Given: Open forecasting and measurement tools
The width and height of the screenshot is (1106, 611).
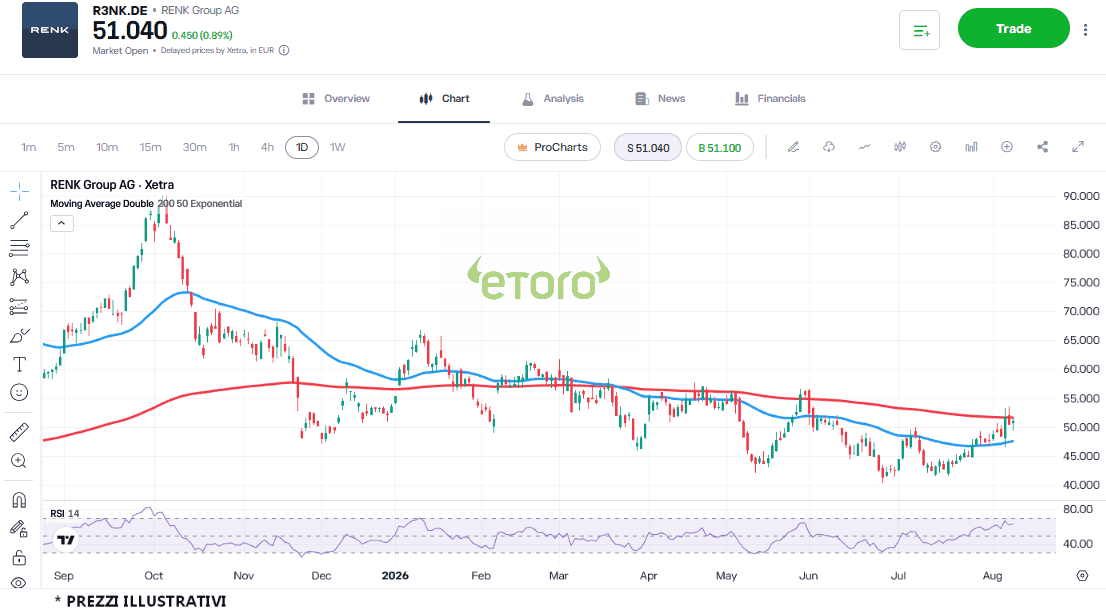Looking at the screenshot, I should [x=19, y=306].
